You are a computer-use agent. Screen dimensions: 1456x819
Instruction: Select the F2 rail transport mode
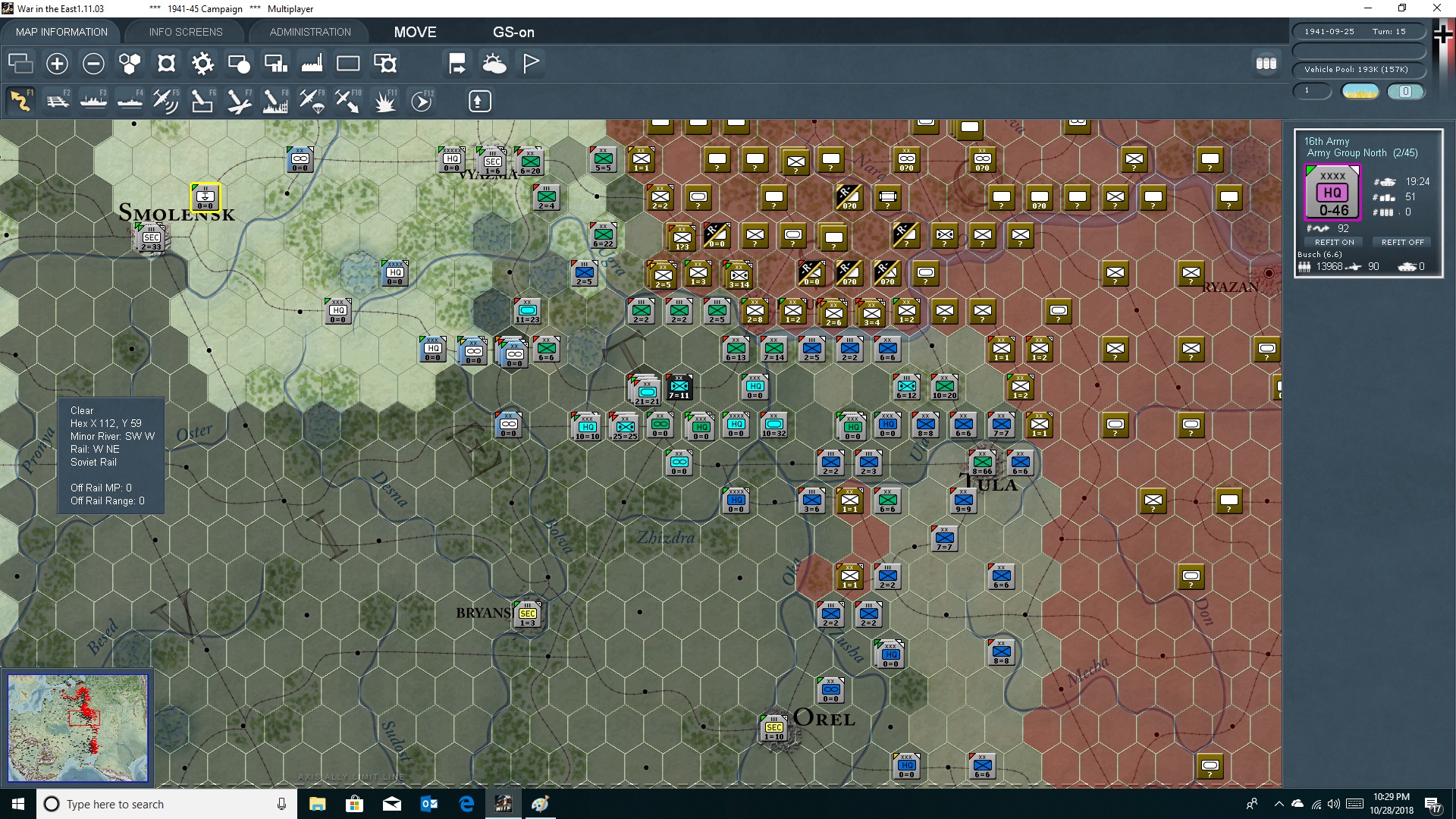(x=58, y=101)
